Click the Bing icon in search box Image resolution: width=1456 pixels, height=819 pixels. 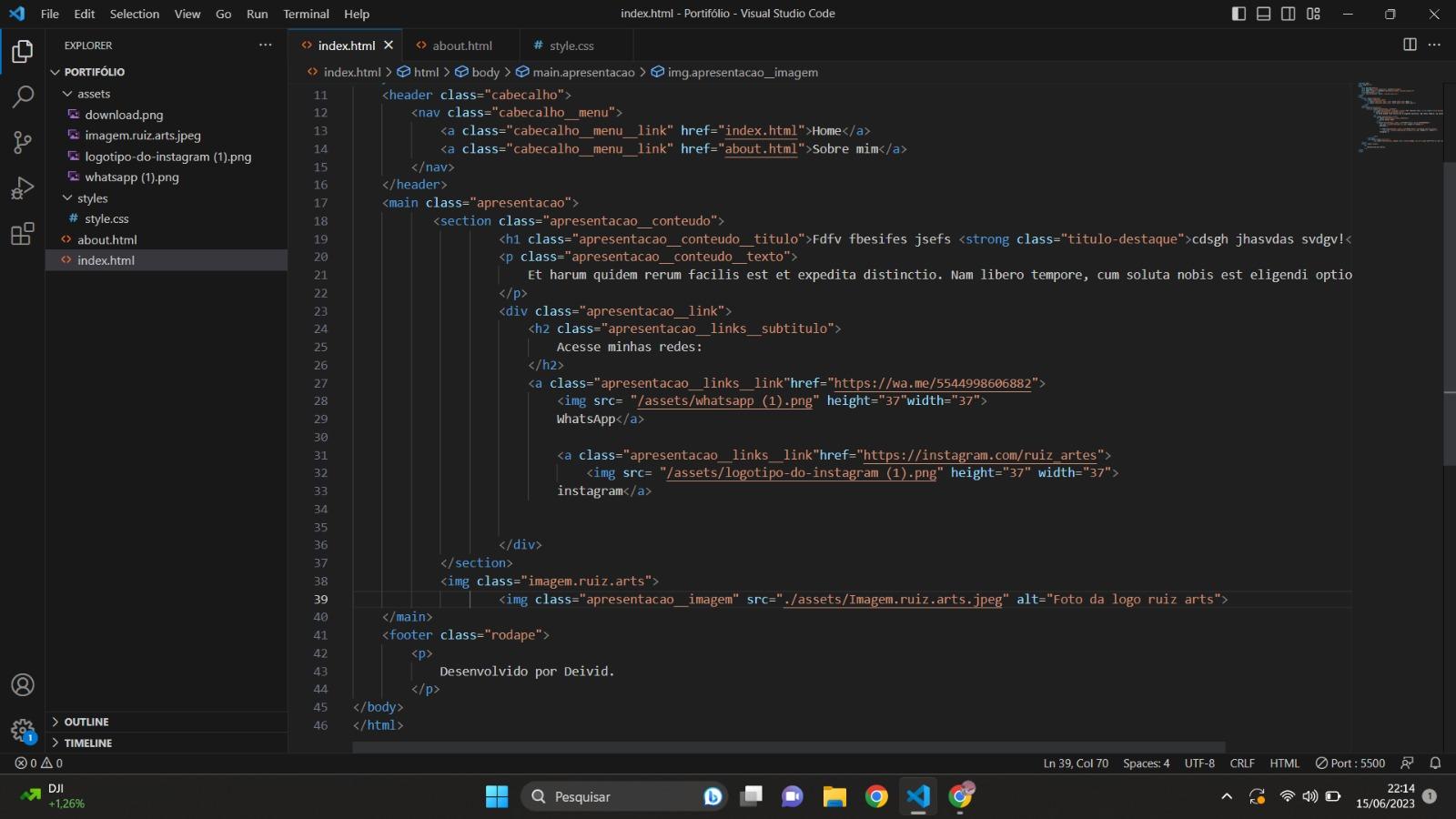click(x=713, y=797)
